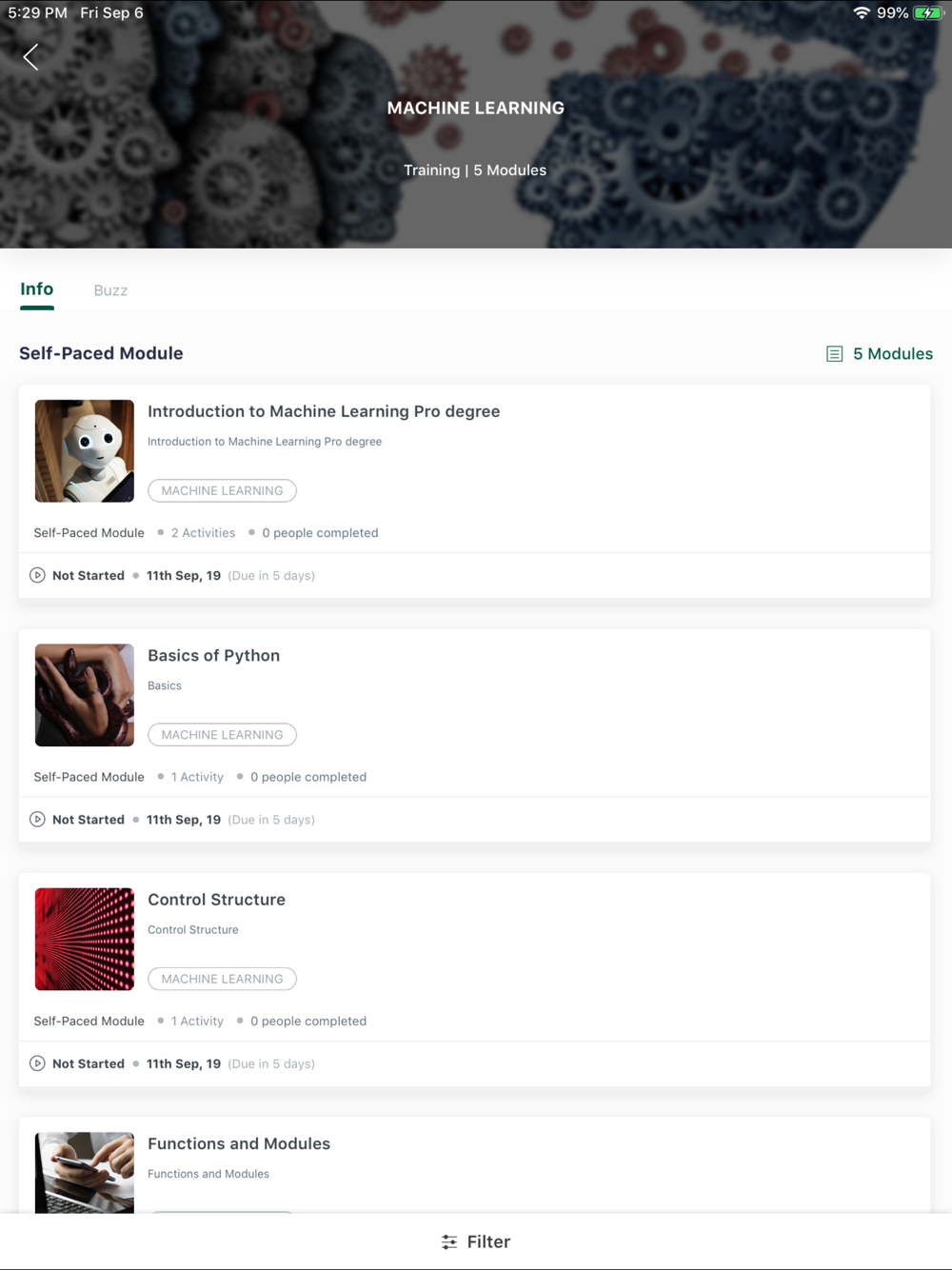Open the modules list icon
This screenshot has height=1270, width=952.
(835, 354)
